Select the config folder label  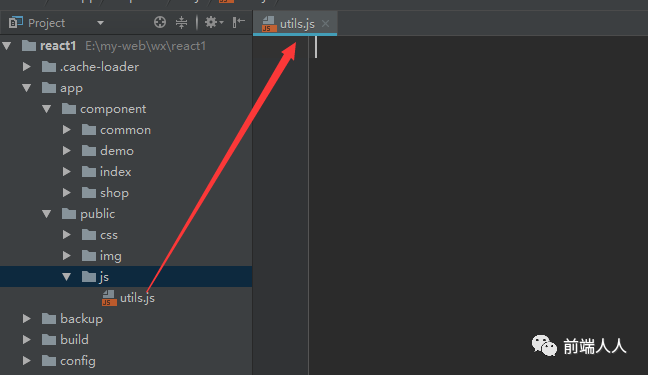tap(78, 361)
